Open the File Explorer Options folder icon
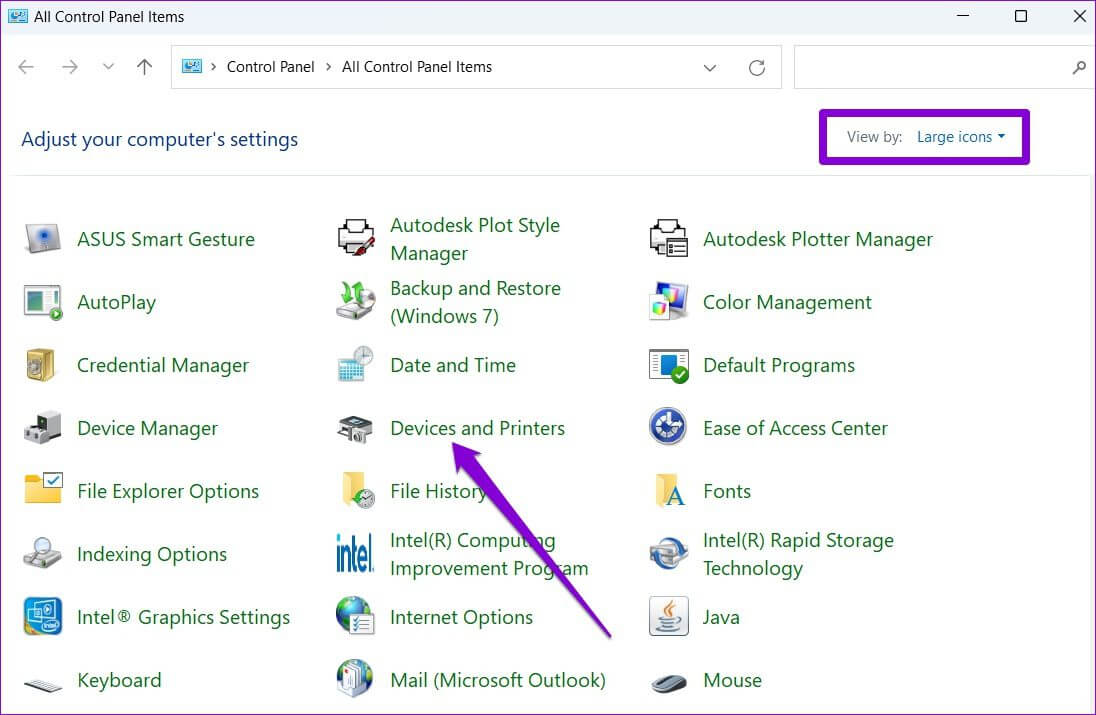The height and width of the screenshot is (715, 1096). point(43,488)
